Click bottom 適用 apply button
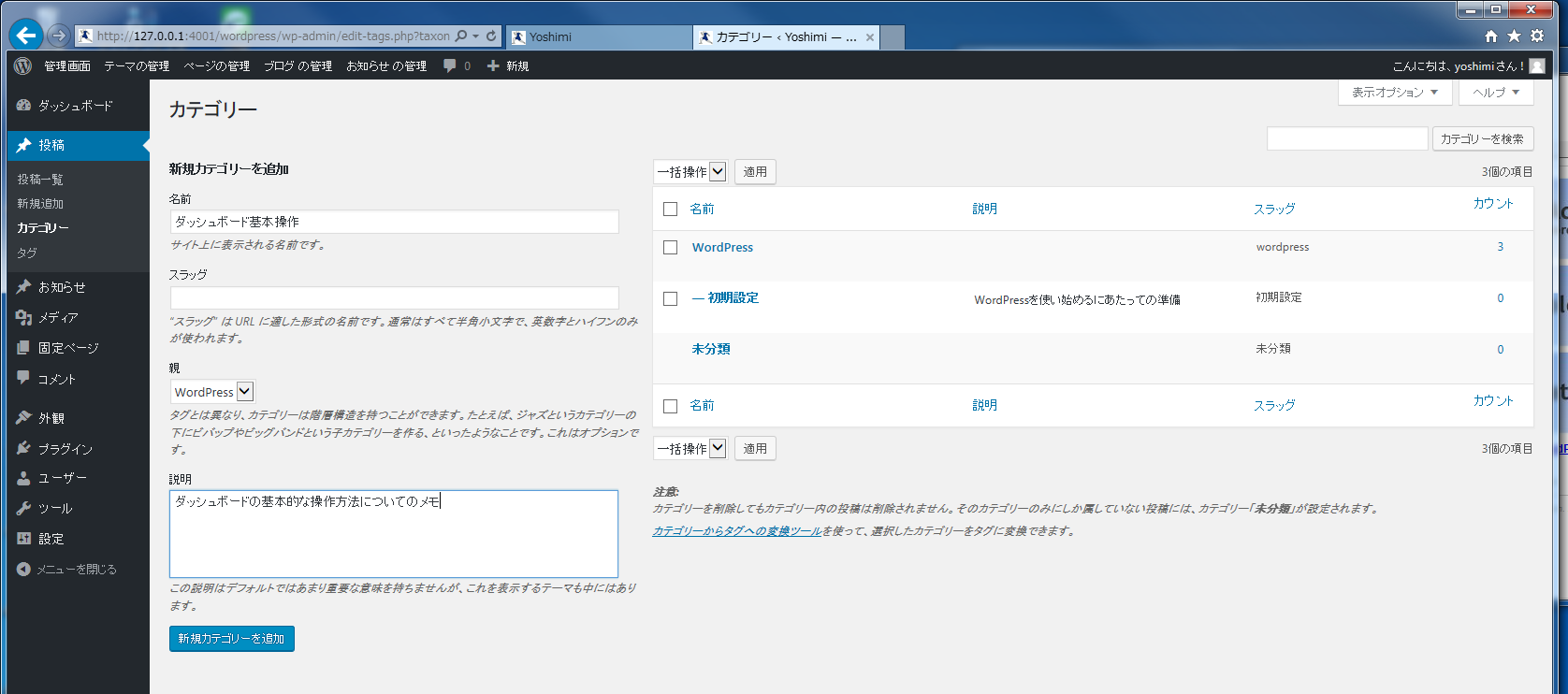This screenshot has width=1568, height=694. pos(755,449)
